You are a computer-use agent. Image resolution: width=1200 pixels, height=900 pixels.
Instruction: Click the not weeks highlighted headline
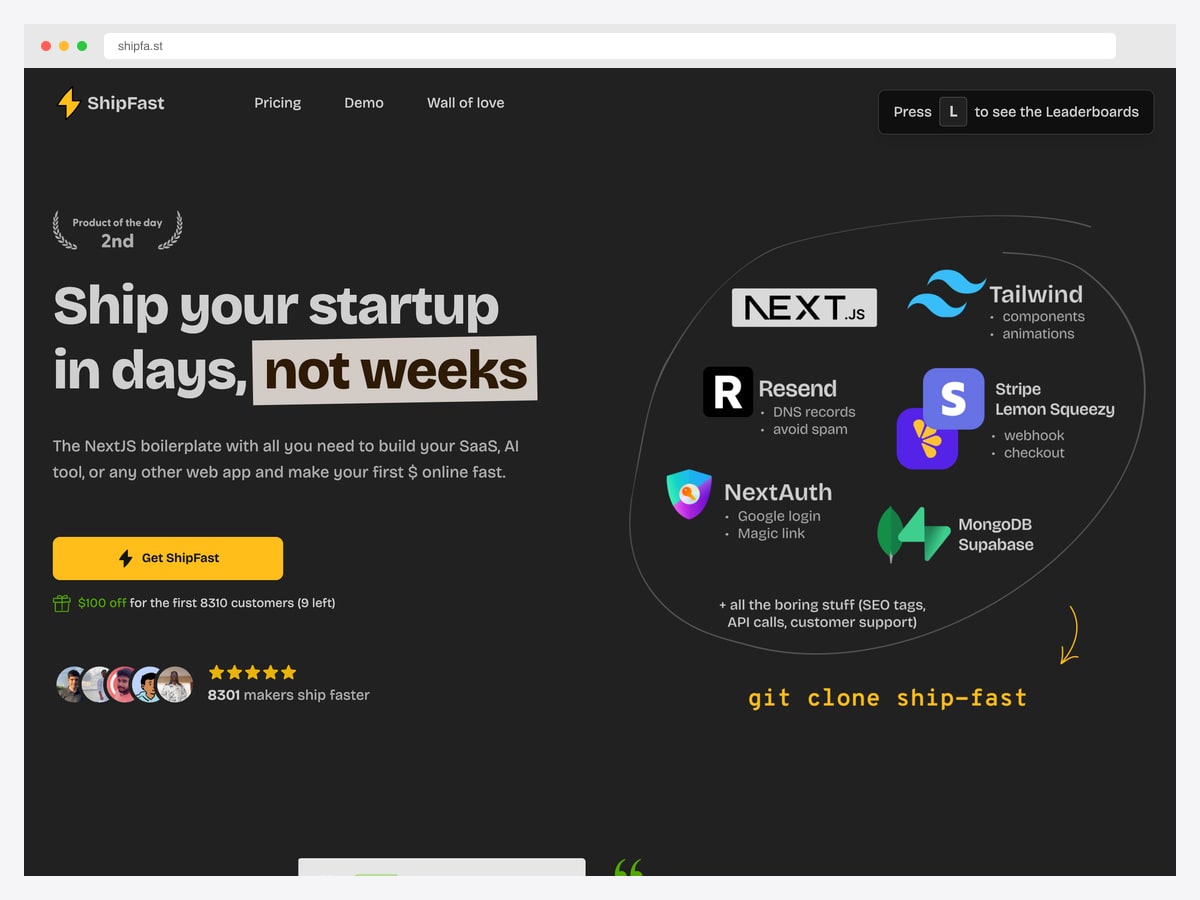(395, 371)
